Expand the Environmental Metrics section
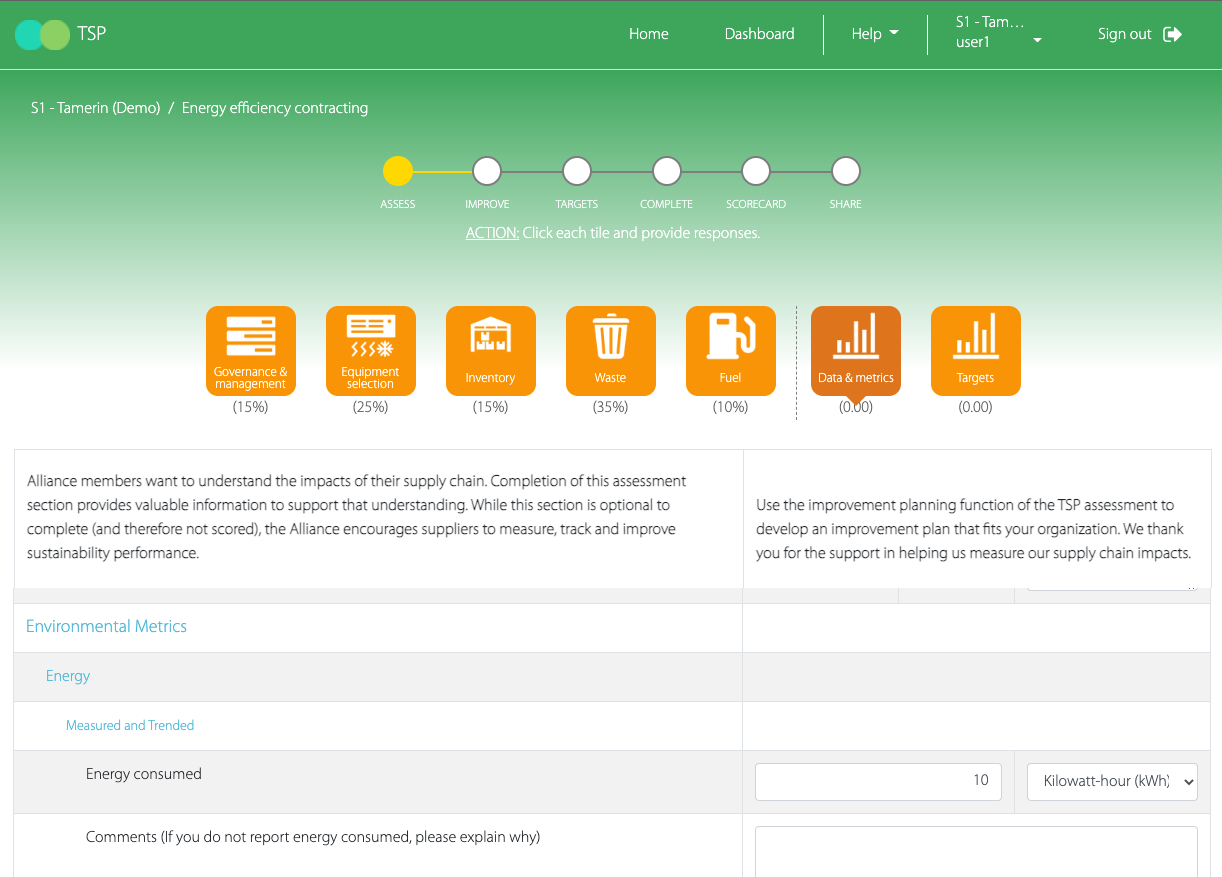 (106, 627)
